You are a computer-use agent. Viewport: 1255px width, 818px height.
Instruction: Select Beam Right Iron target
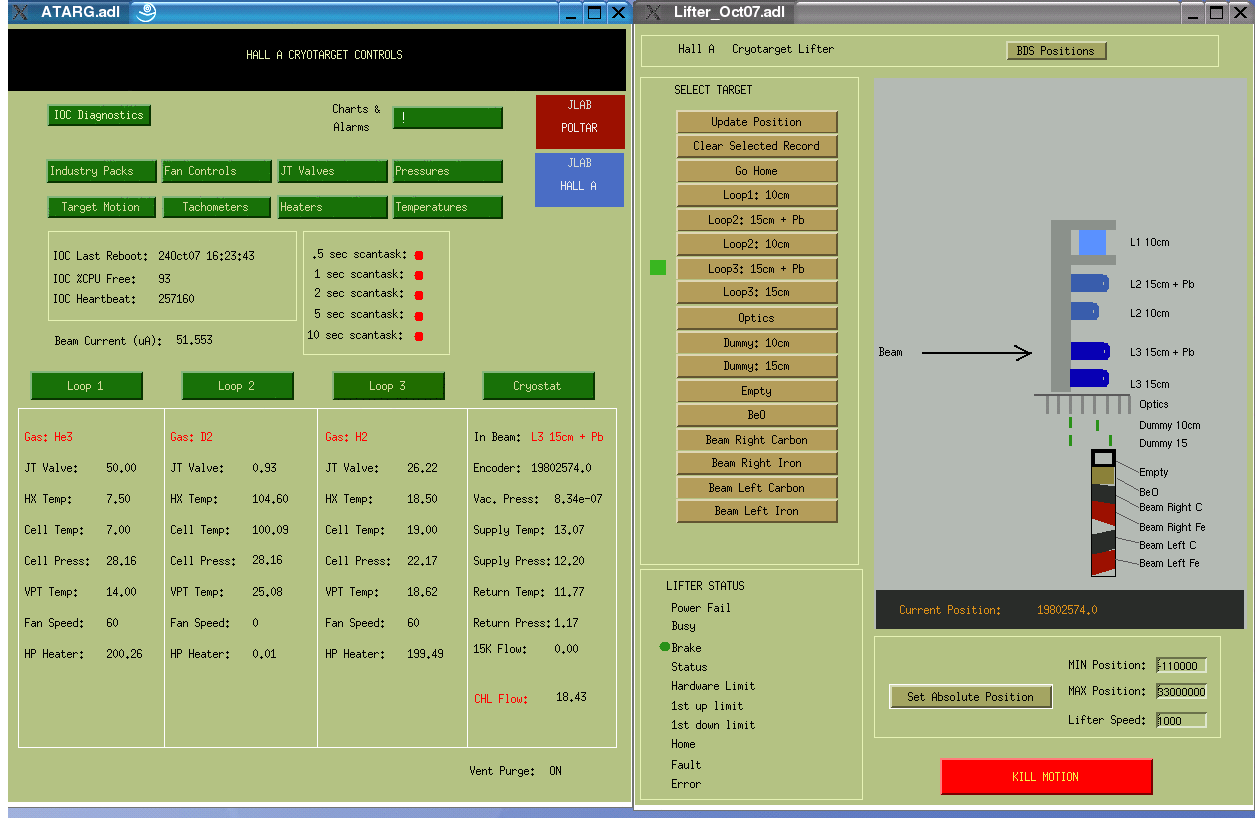pos(757,463)
